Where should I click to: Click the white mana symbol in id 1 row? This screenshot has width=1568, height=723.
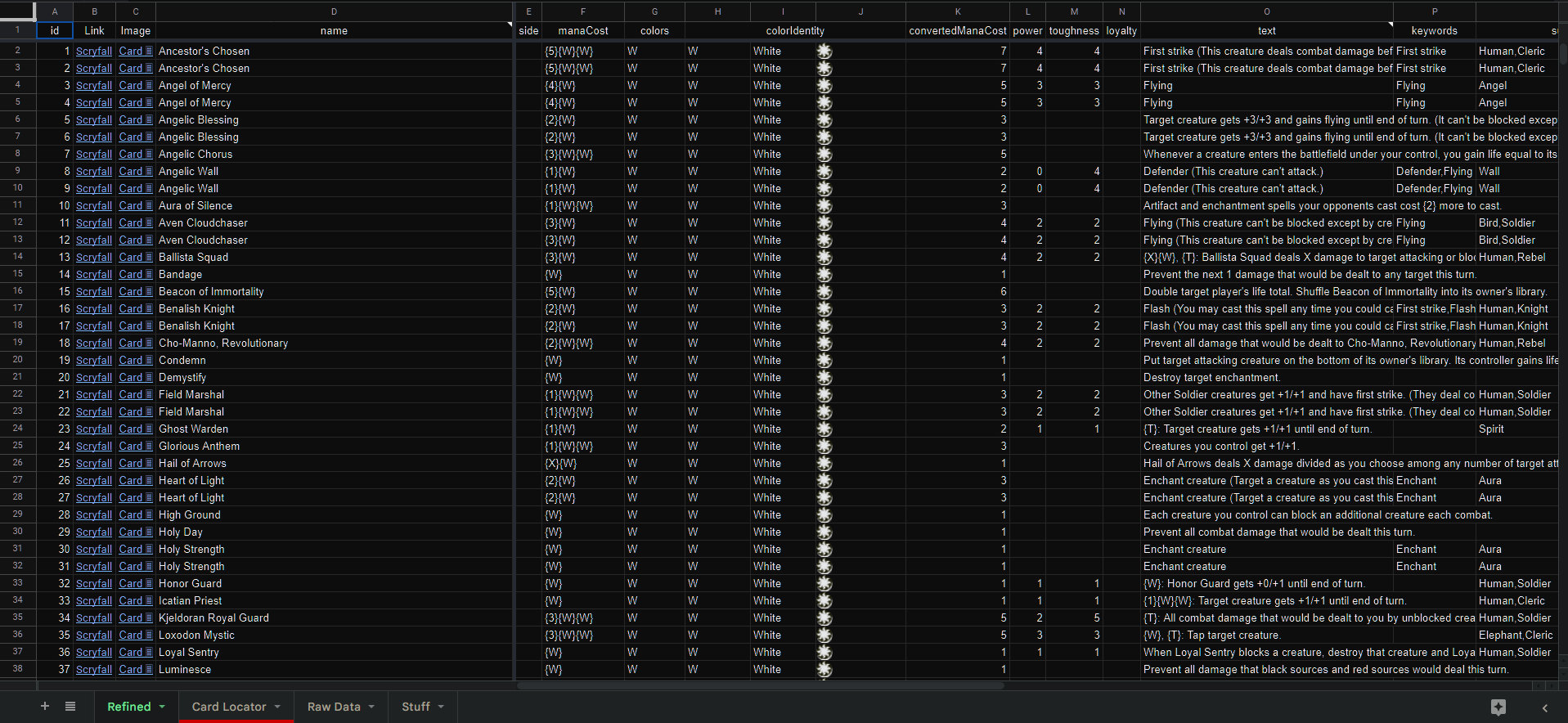[824, 51]
